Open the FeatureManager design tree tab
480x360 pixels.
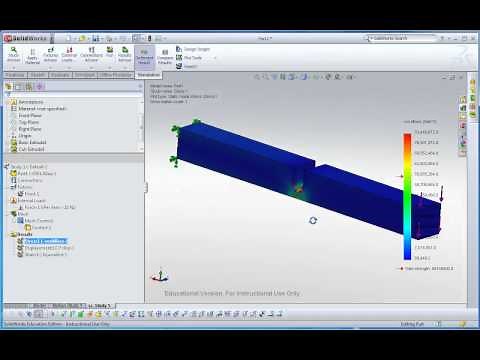pyautogui.click(x=8, y=87)
